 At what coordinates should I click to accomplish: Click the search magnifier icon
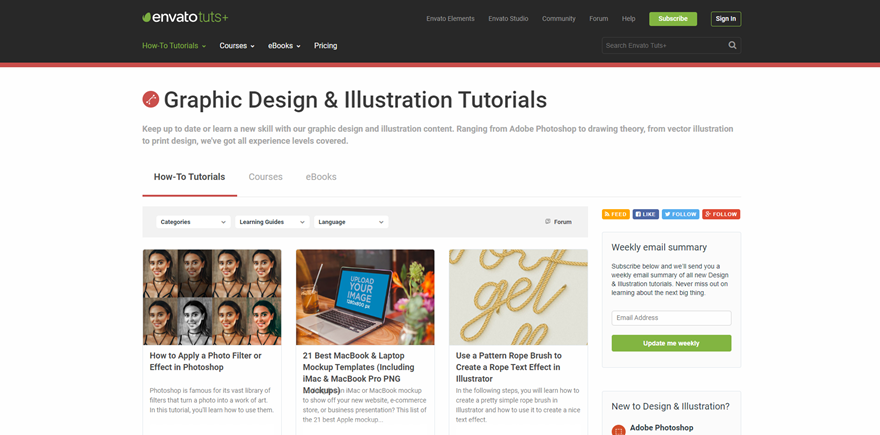[732, 45]
